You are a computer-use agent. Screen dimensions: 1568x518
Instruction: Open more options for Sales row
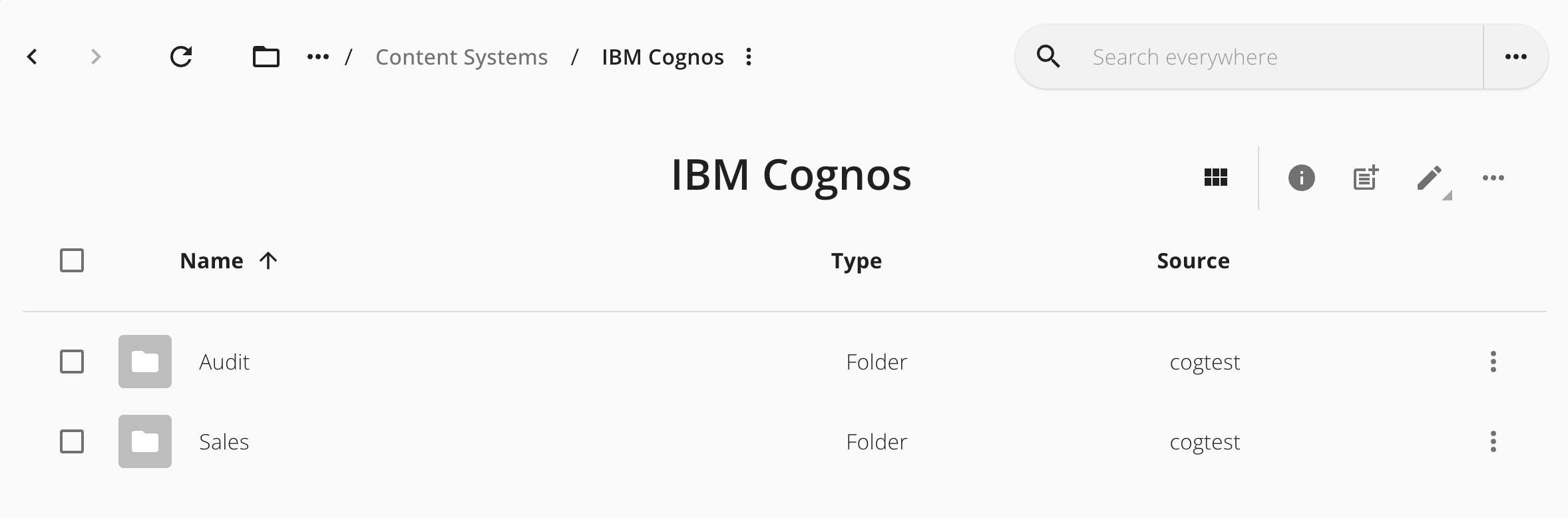(x=1493, y=441)
